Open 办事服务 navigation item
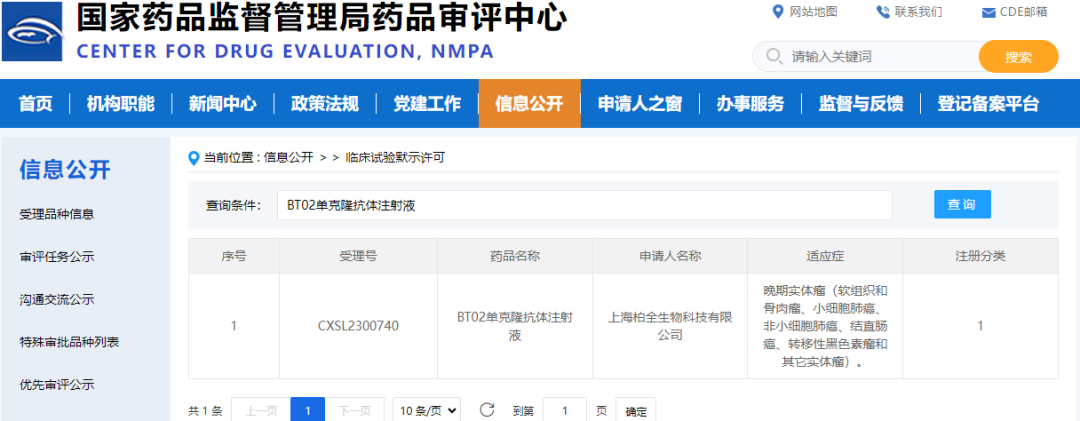 pos(750,104)
